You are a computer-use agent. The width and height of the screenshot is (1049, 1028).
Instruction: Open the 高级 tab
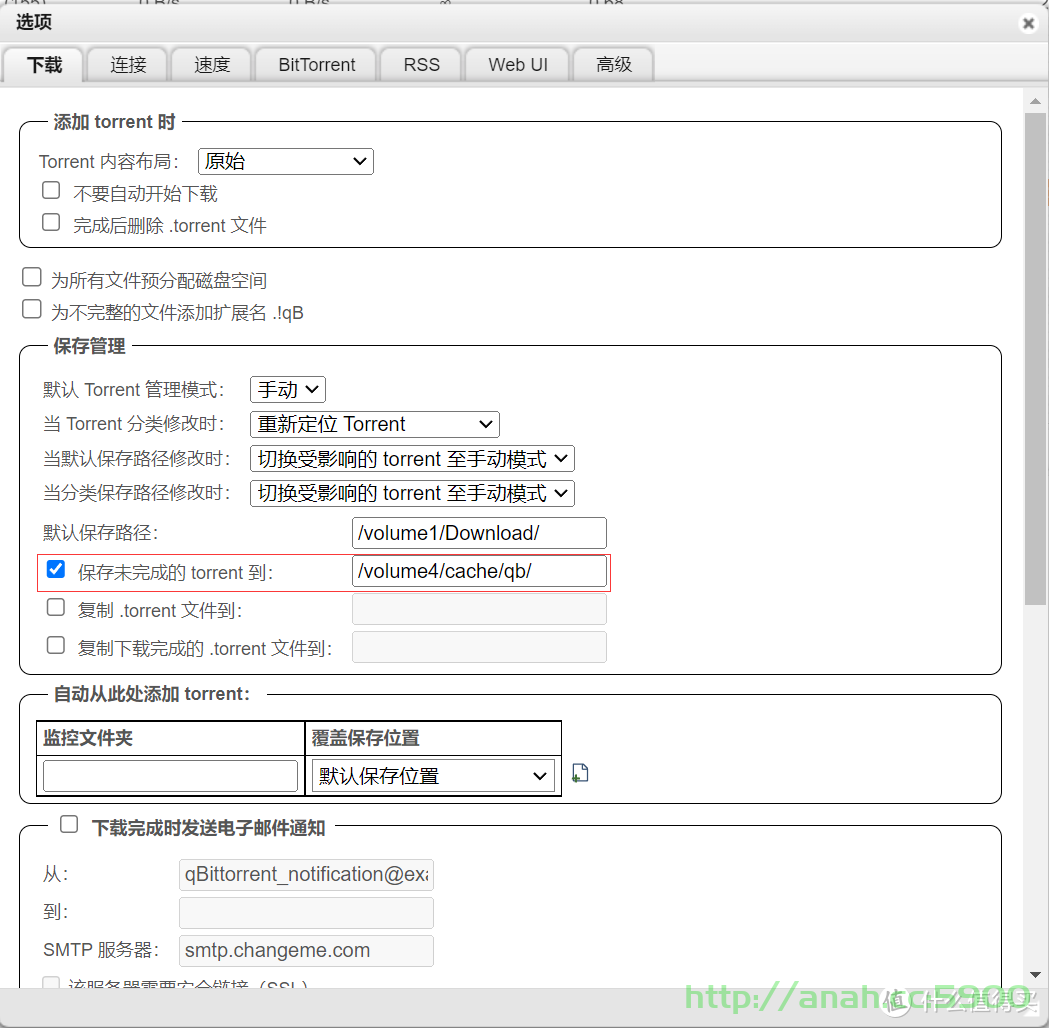tap(613, 65)
